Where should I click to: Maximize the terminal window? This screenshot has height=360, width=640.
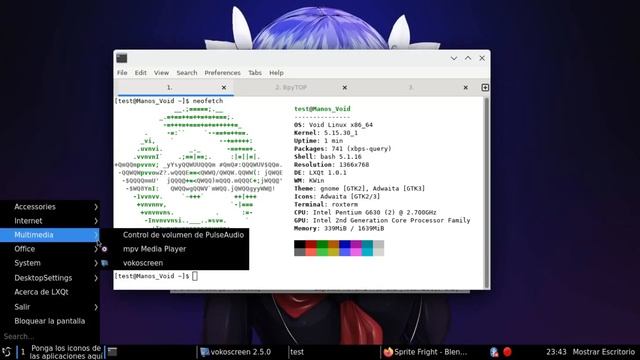pos(468,58)
